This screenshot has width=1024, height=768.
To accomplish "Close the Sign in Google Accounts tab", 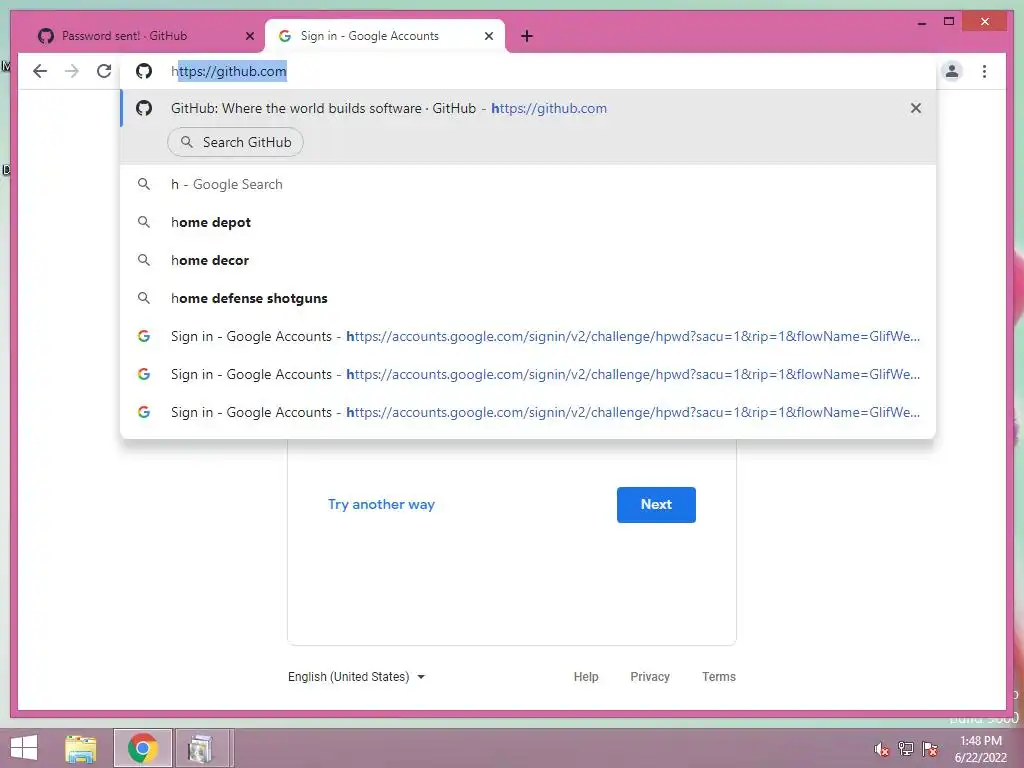I will pyautogui.click(x=488, y=36).
